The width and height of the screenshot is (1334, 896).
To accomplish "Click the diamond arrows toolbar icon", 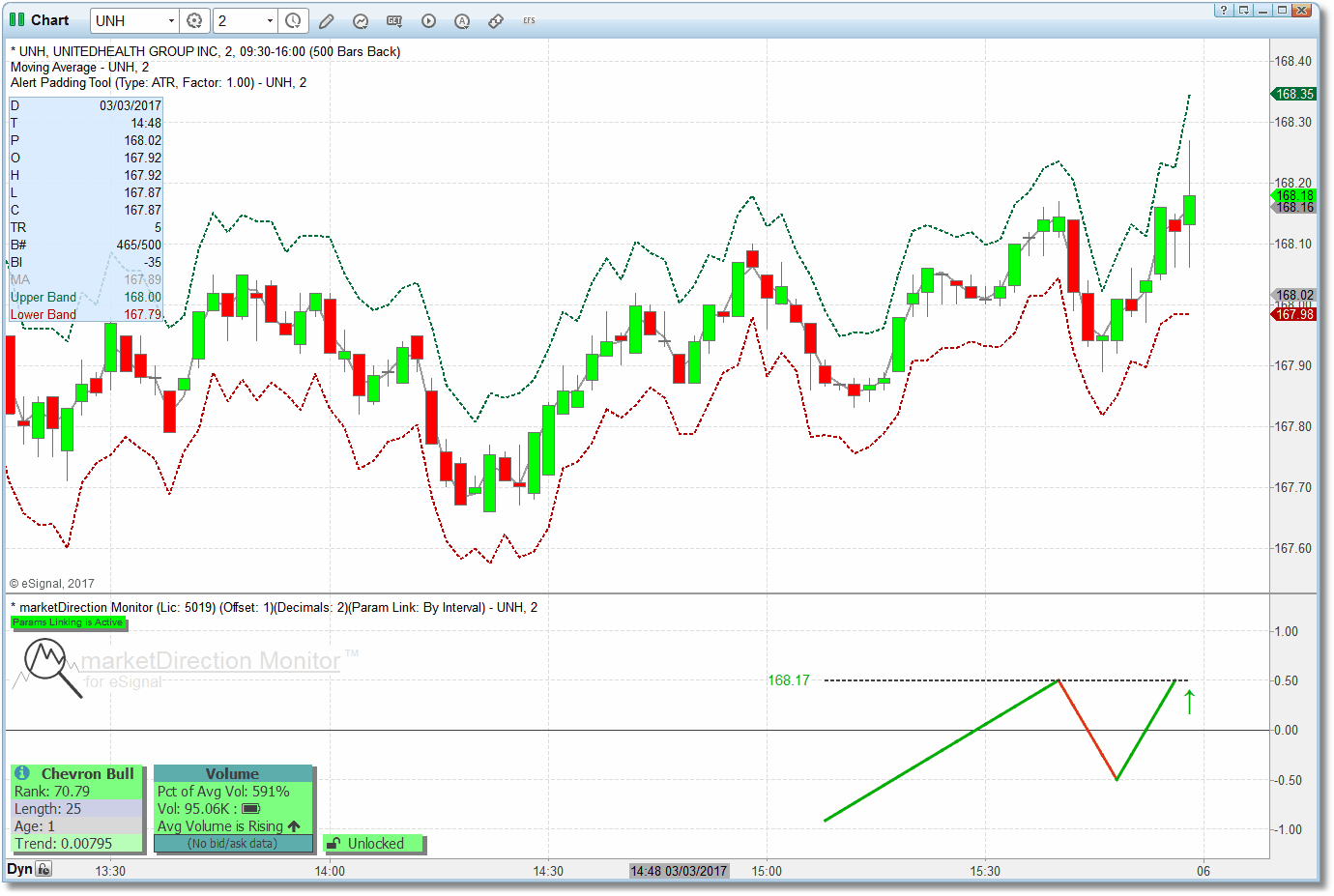I will (496, 20).
